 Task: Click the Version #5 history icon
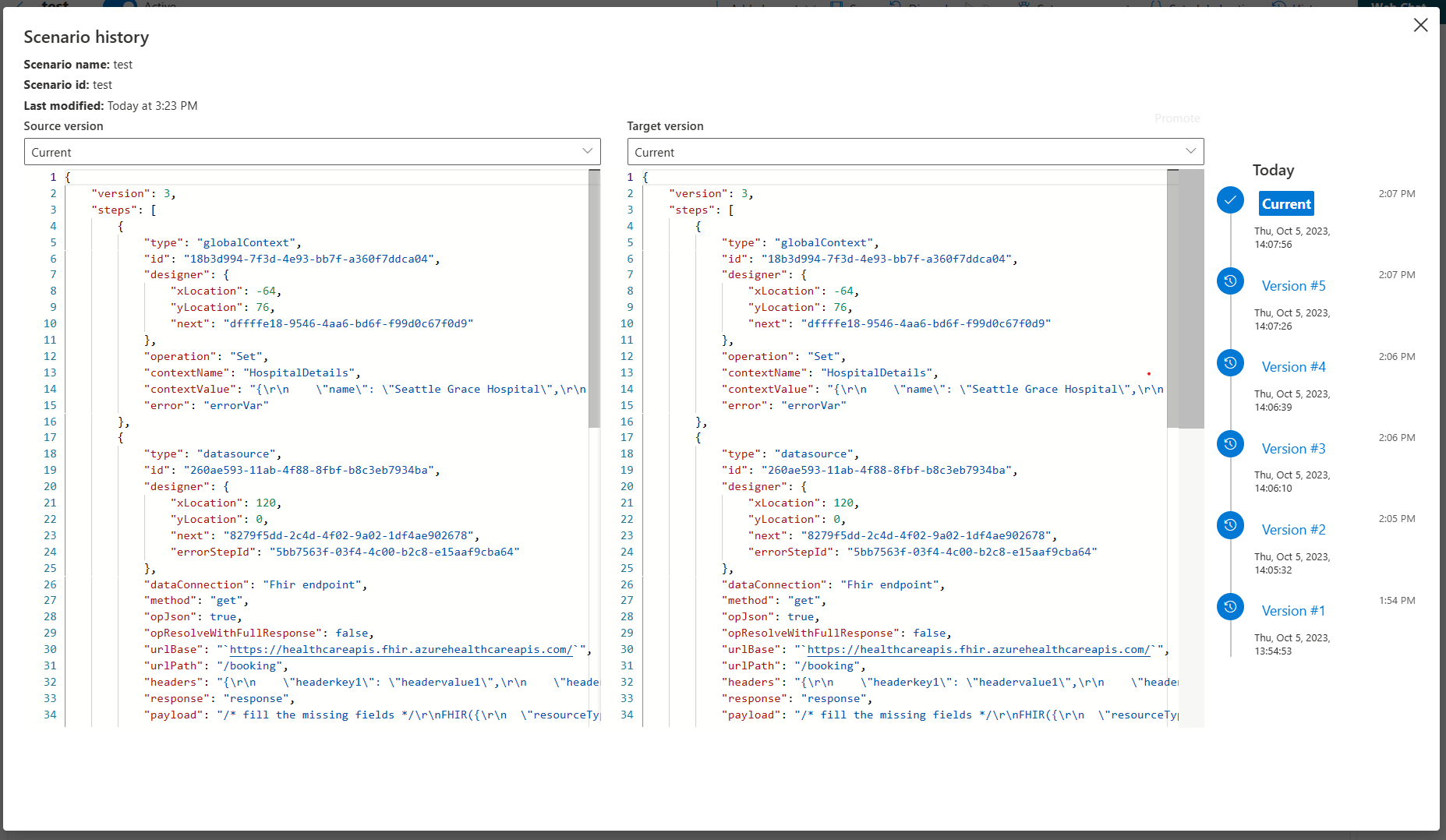tap(1230, 281)
